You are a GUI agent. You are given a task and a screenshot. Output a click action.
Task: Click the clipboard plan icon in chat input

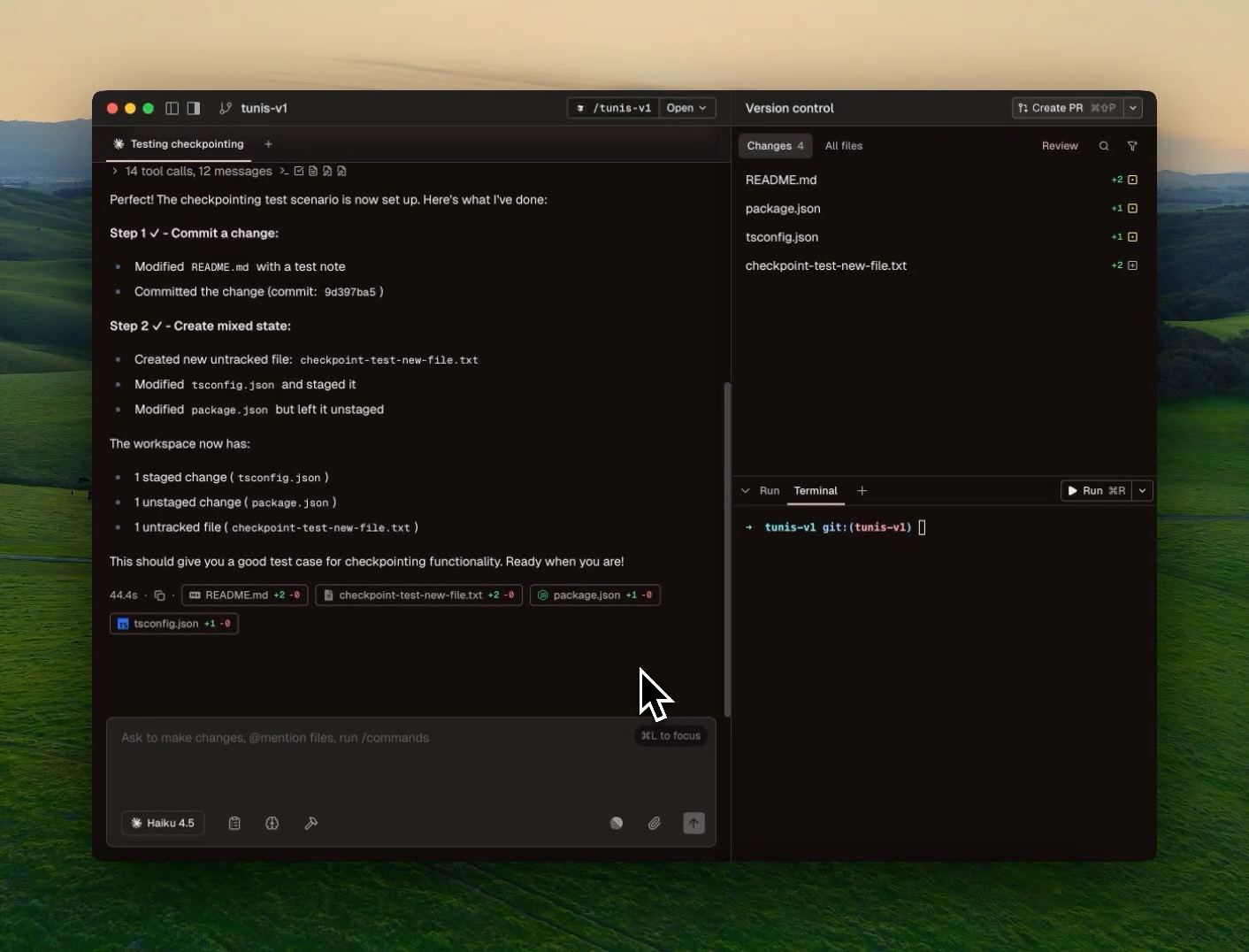(234, 823)
